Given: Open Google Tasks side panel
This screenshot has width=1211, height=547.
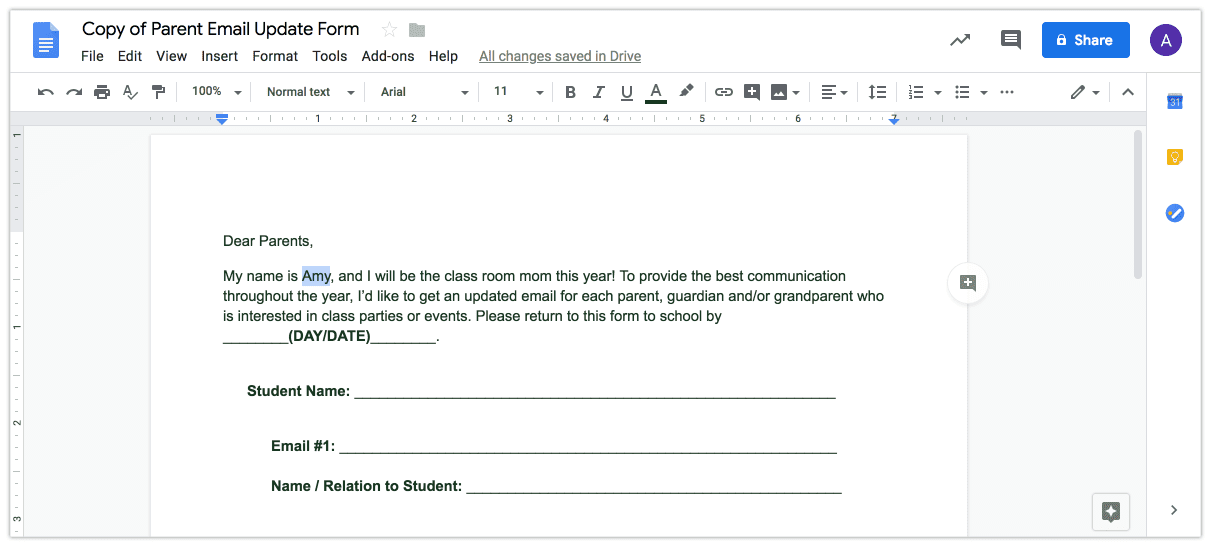Looking at the screenshot, I should tap(1175, 213).
